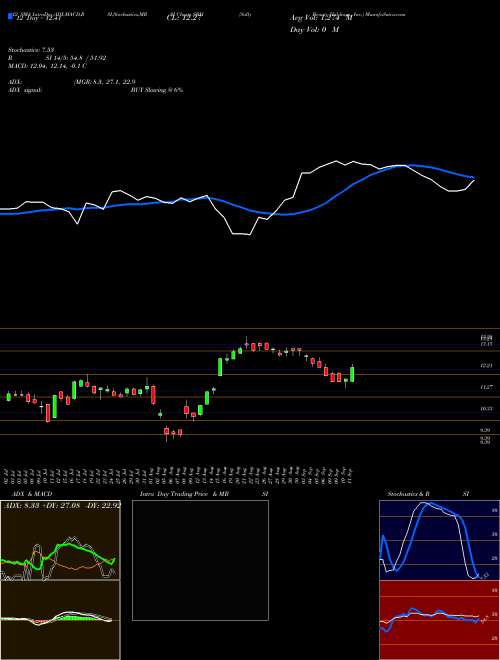Select the 10.33 price axis label
Image resolution: width=500 pixels, height=660 pixels.
486,408
